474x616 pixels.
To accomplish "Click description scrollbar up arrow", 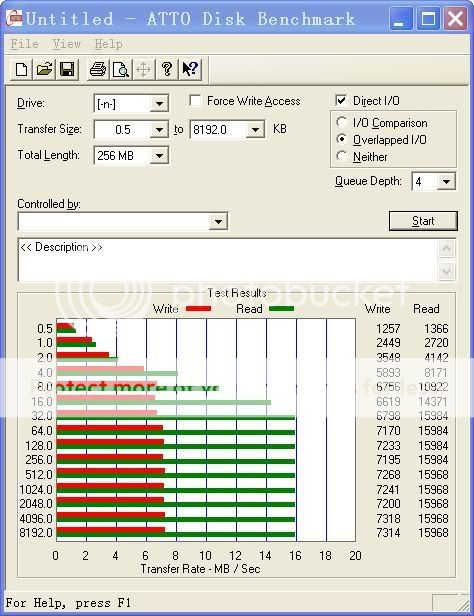I will pyautogui.click(x=447, y=249).
